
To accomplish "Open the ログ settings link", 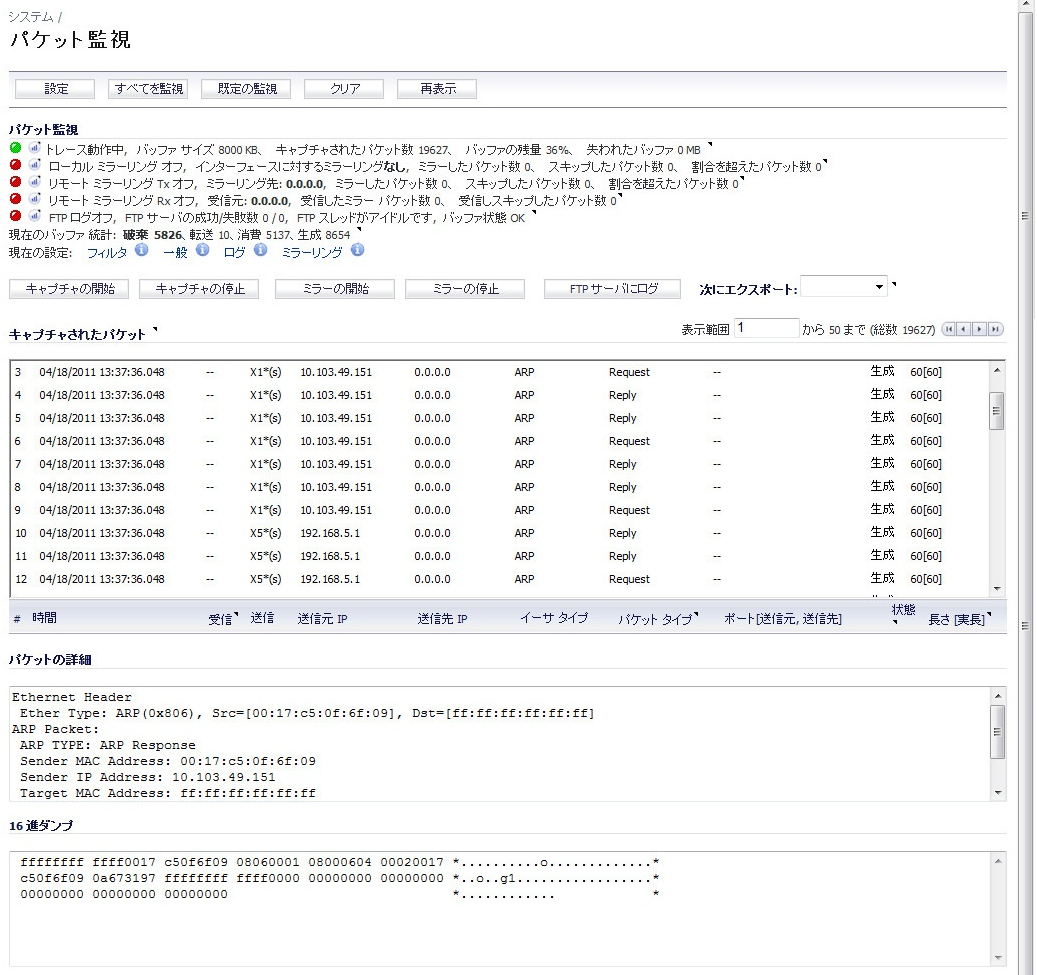I will click(x=234, y=253).
